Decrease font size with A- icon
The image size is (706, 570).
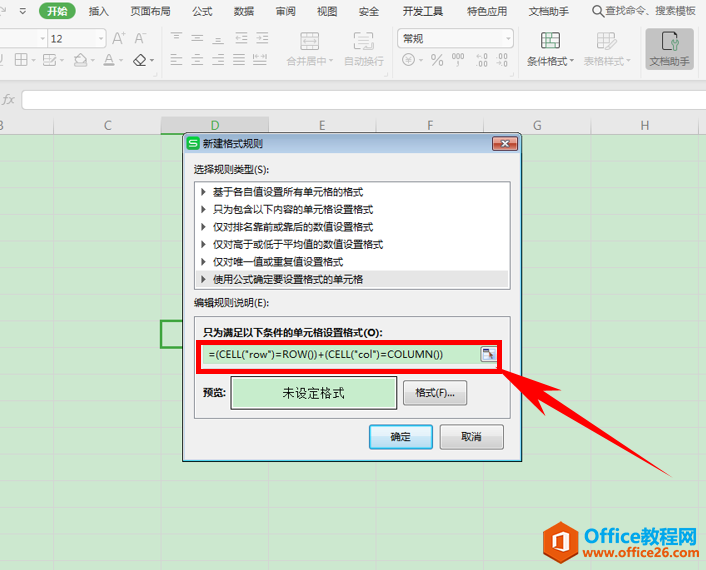(140, 39)
